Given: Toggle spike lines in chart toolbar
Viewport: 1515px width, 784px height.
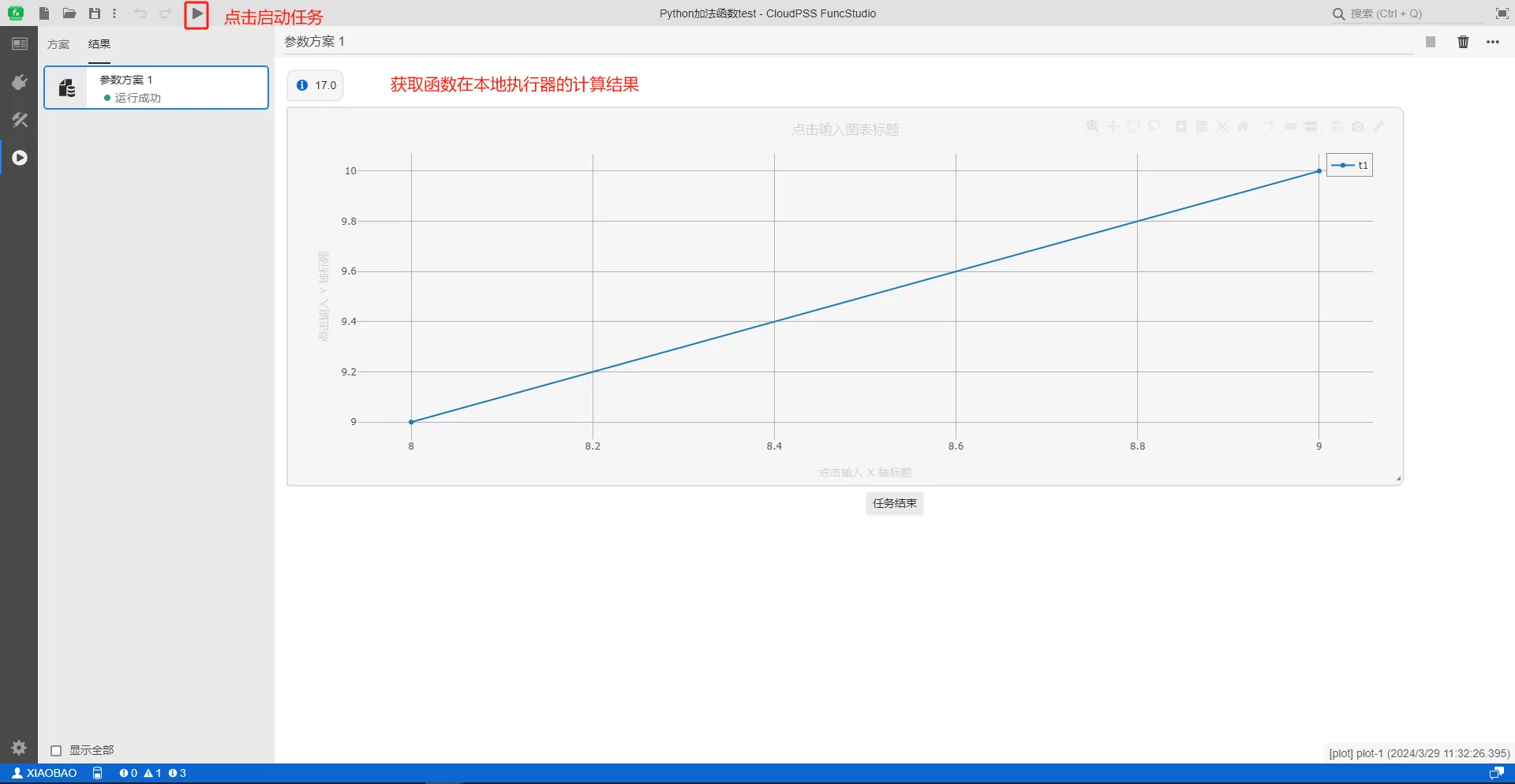Looking at the screenshot, I should pos(1269,126).
